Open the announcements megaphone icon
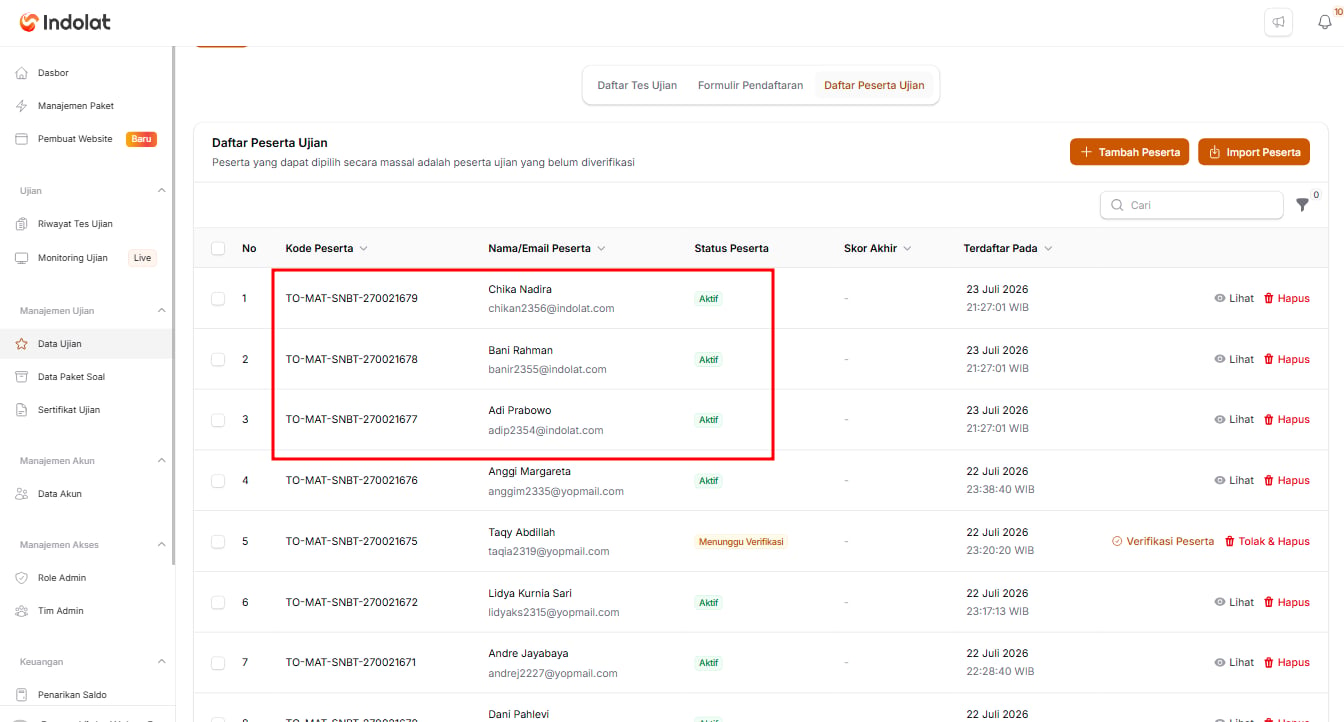 coord(1278,22)
